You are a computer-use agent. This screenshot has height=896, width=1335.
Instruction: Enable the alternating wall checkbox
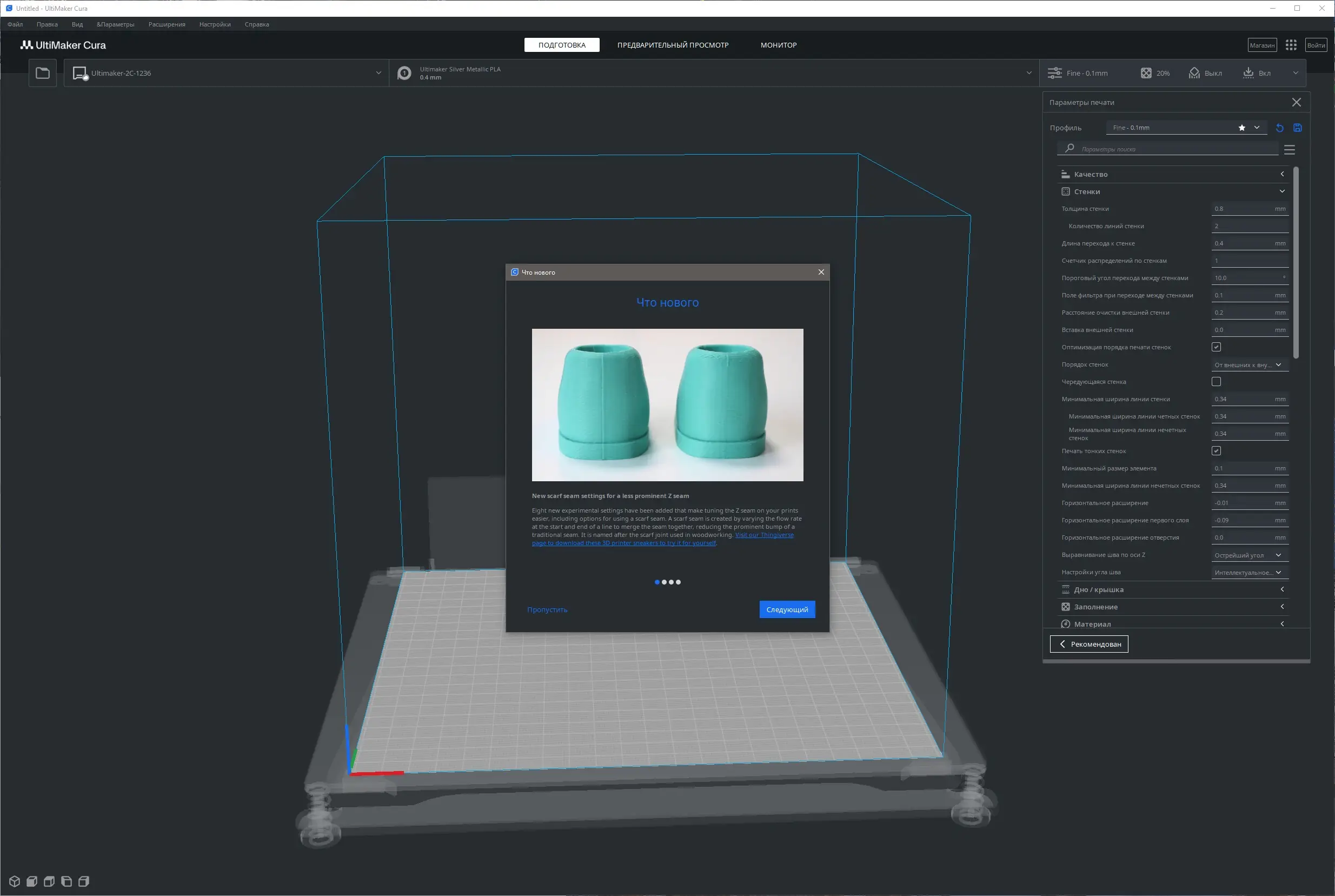1216,382
